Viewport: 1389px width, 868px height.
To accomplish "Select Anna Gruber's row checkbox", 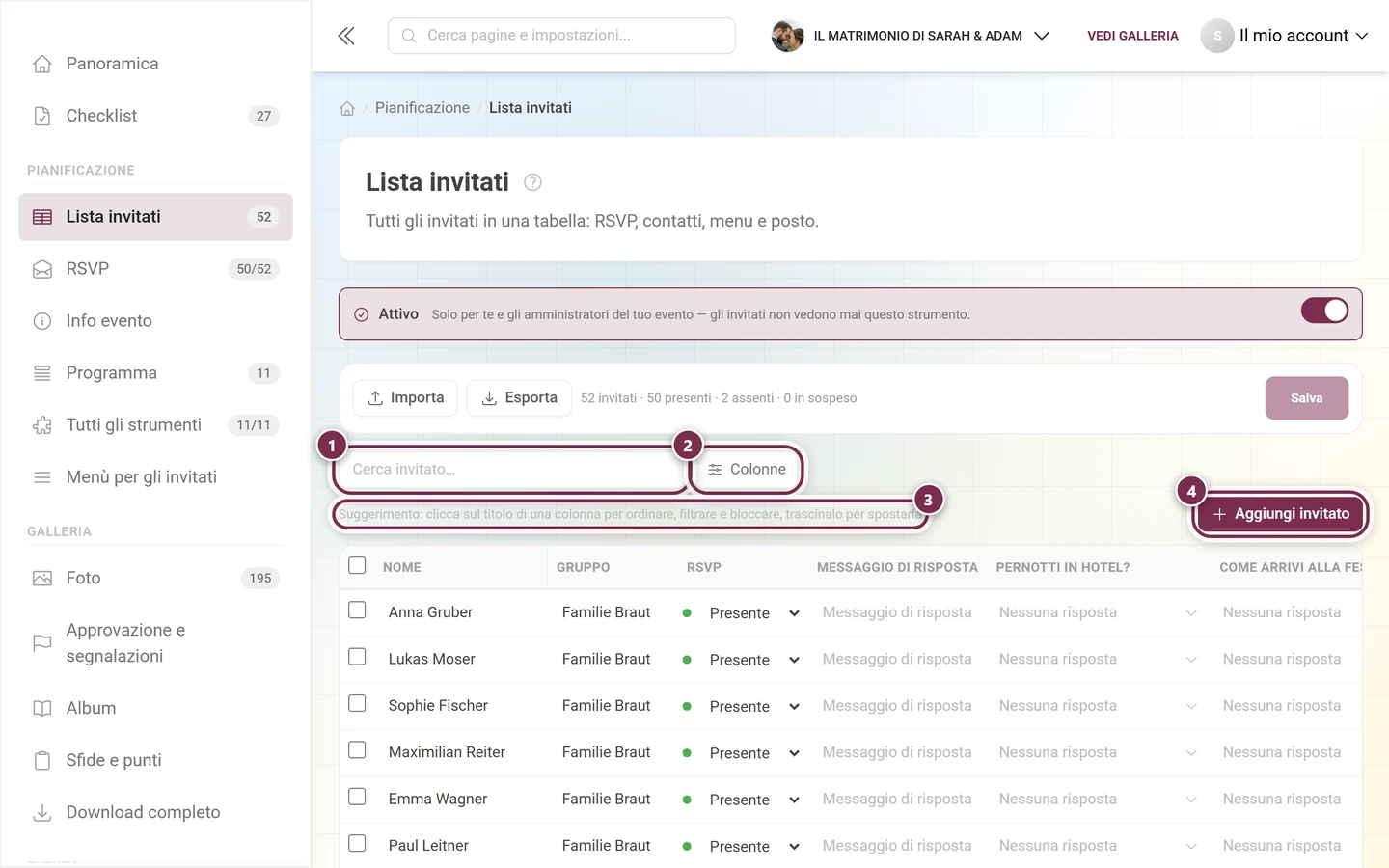I will (357, 610).
